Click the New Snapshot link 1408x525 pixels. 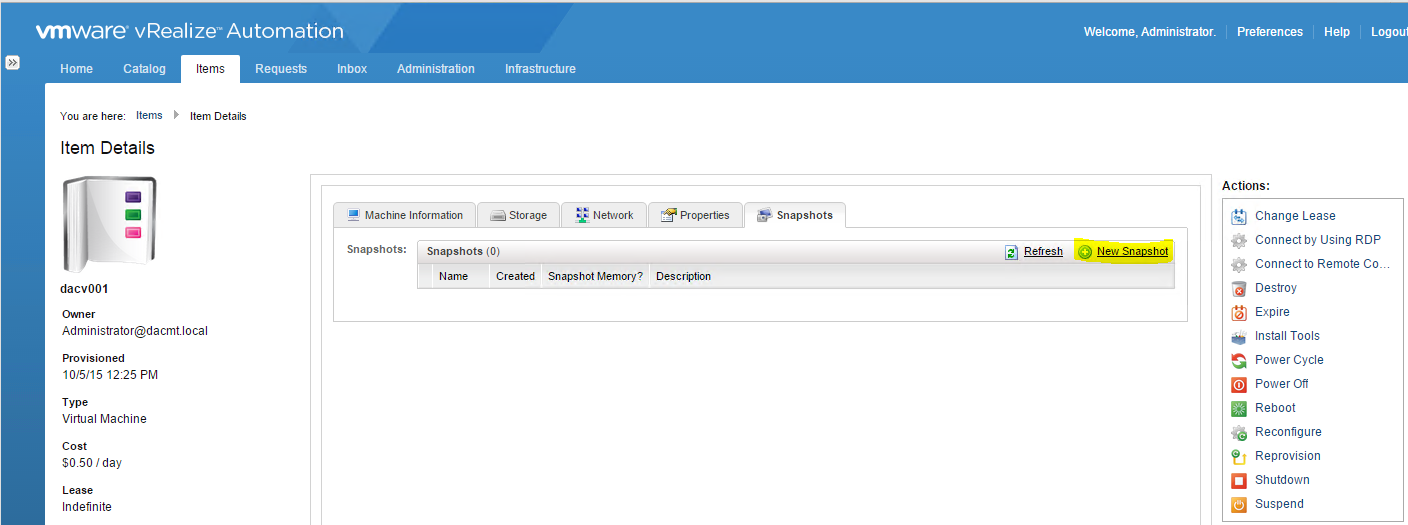[1132, 252]
